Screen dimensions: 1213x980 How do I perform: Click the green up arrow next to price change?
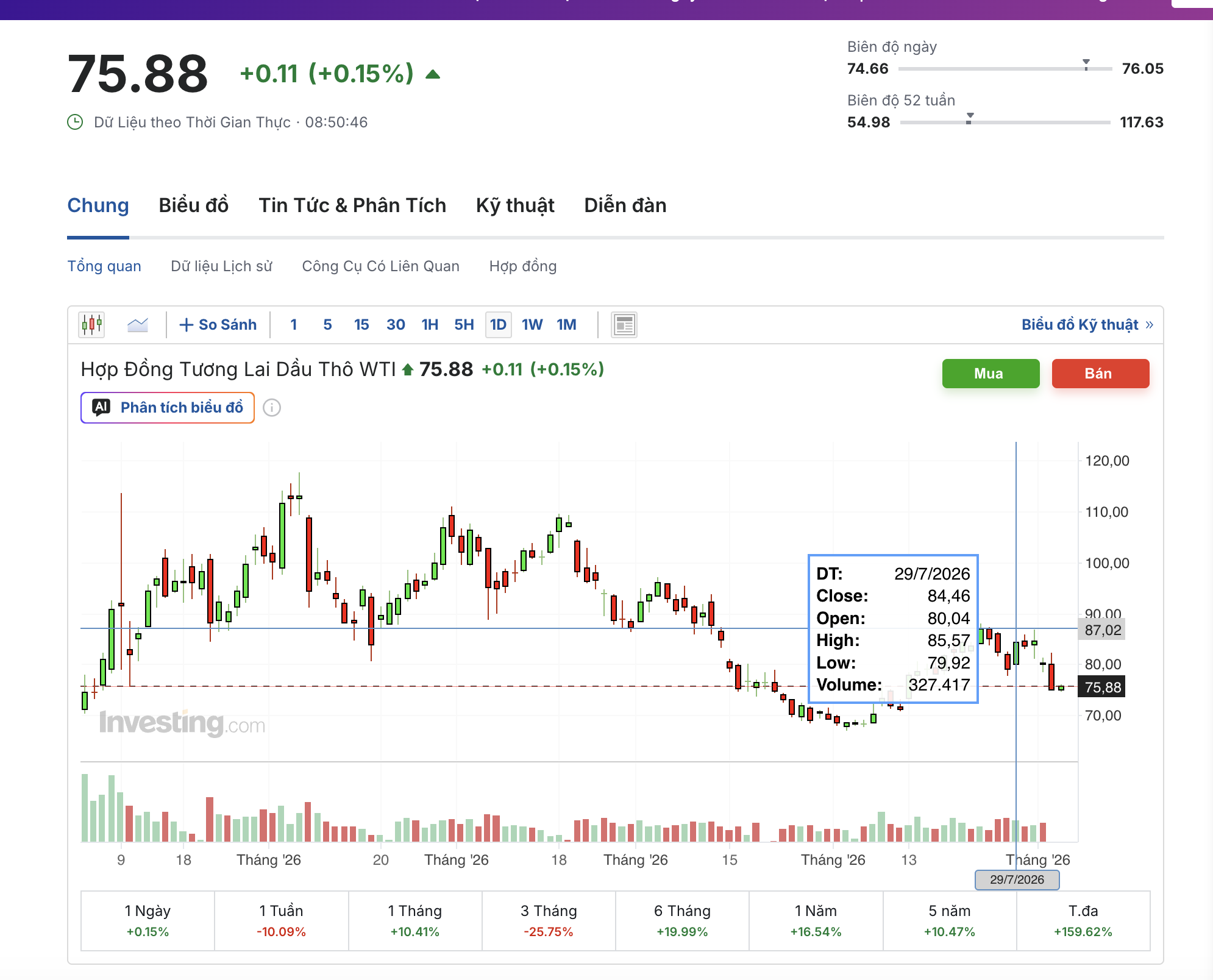pos(433,74)
